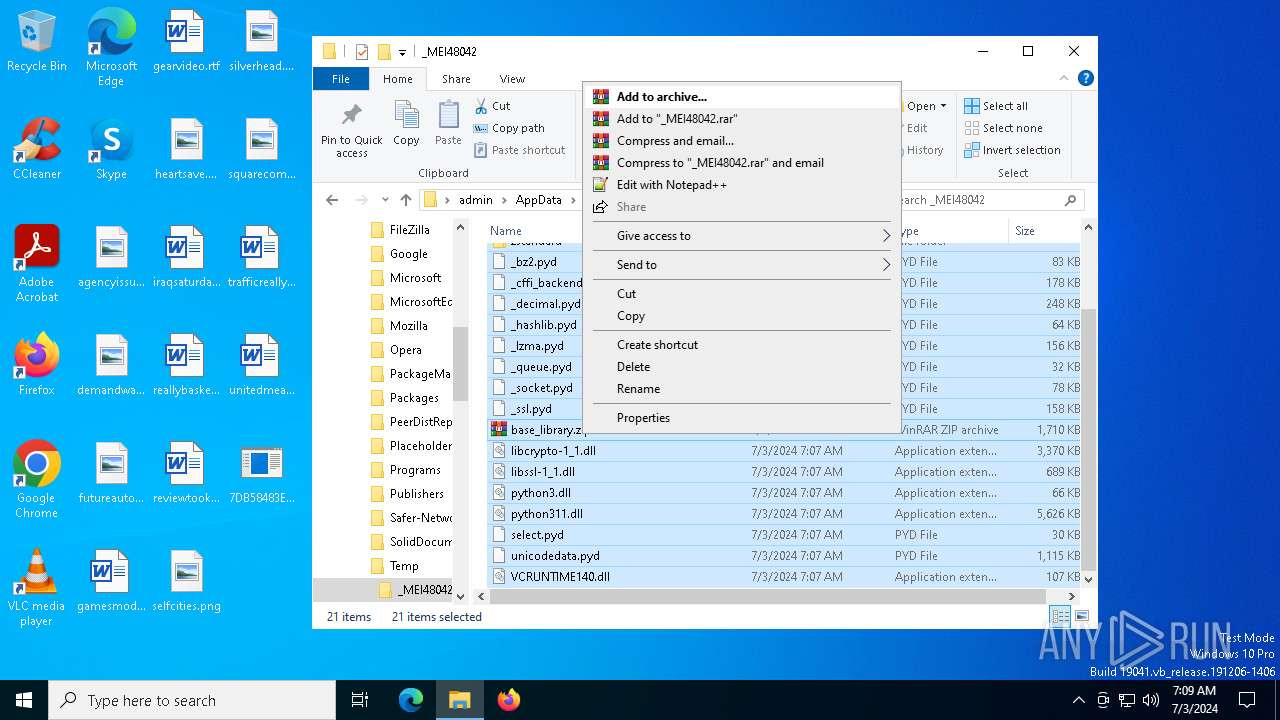Choose Create shortcut in context menu
This screenshot has width=1280, height=720.
(742, 345)
